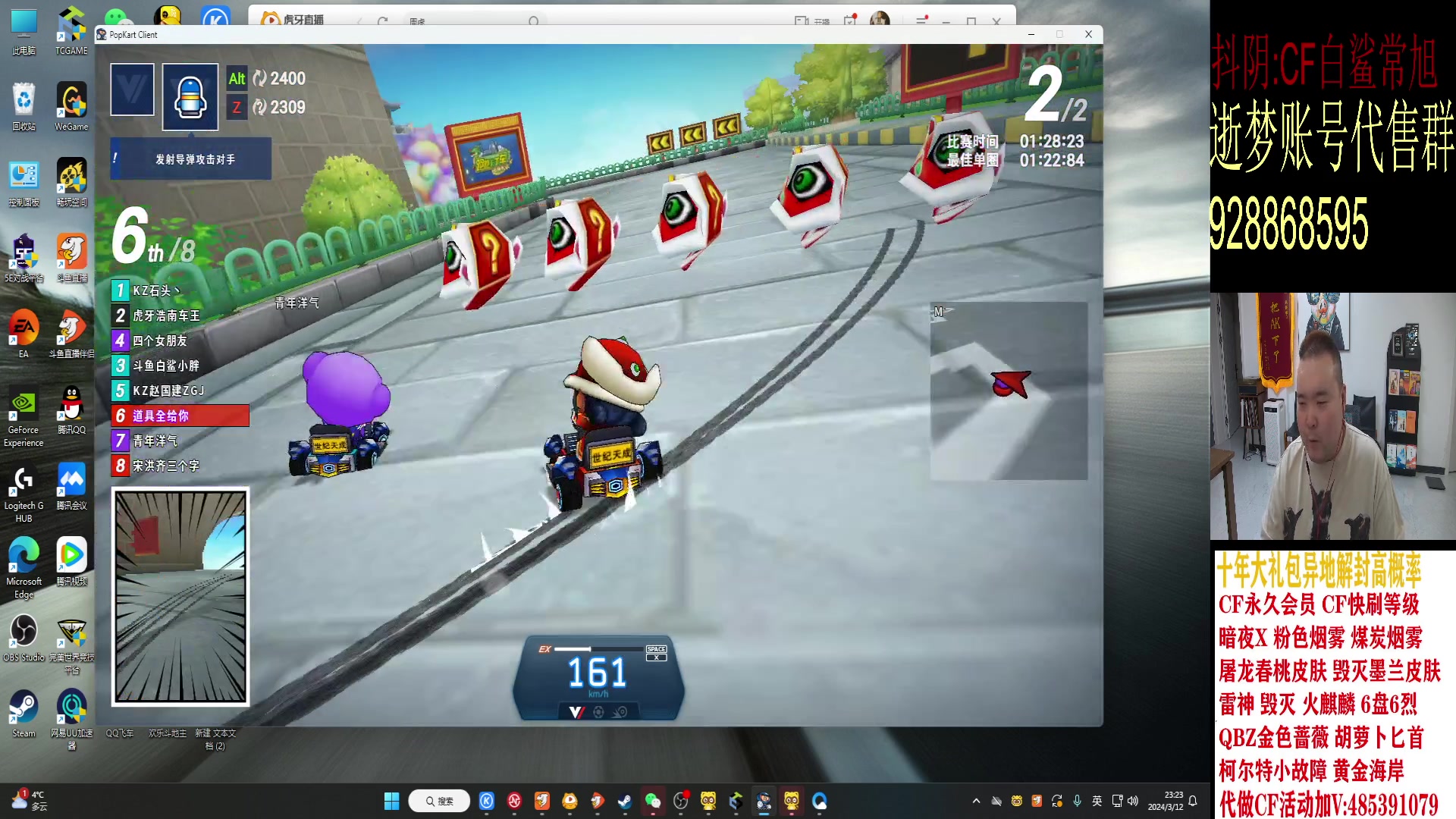The height and width of the screenshot is (819, 1456).
Task: Switch the input language indicator 英
Action: [x=1097, y=801]
